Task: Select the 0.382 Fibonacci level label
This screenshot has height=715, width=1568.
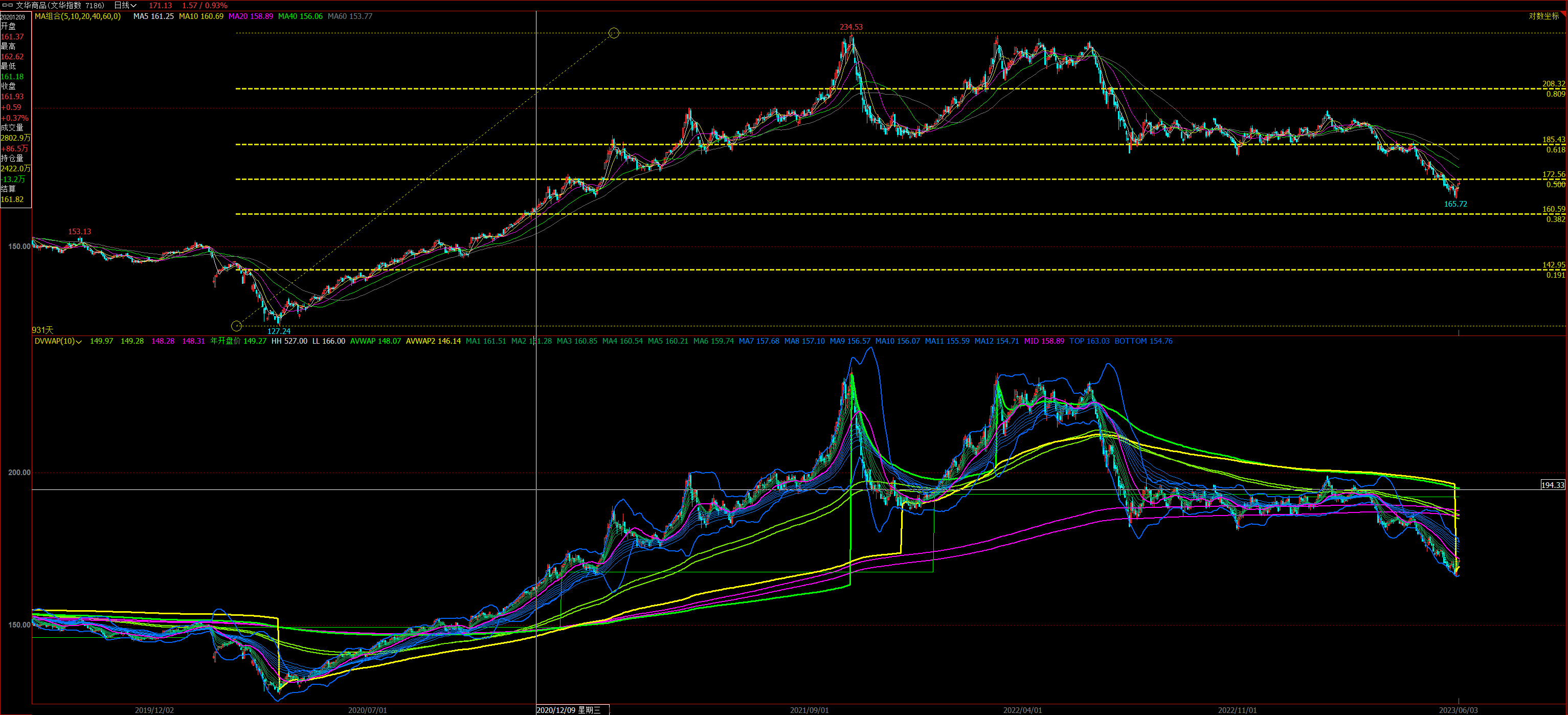Action: pos(1555,220)
